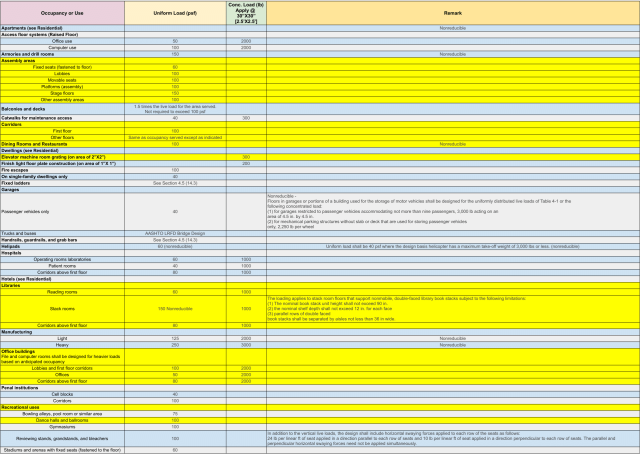Click the '150 Nonreducible' stack rooms load cell
Viewport: 640px width, 454px height.
tap(175, 308)
